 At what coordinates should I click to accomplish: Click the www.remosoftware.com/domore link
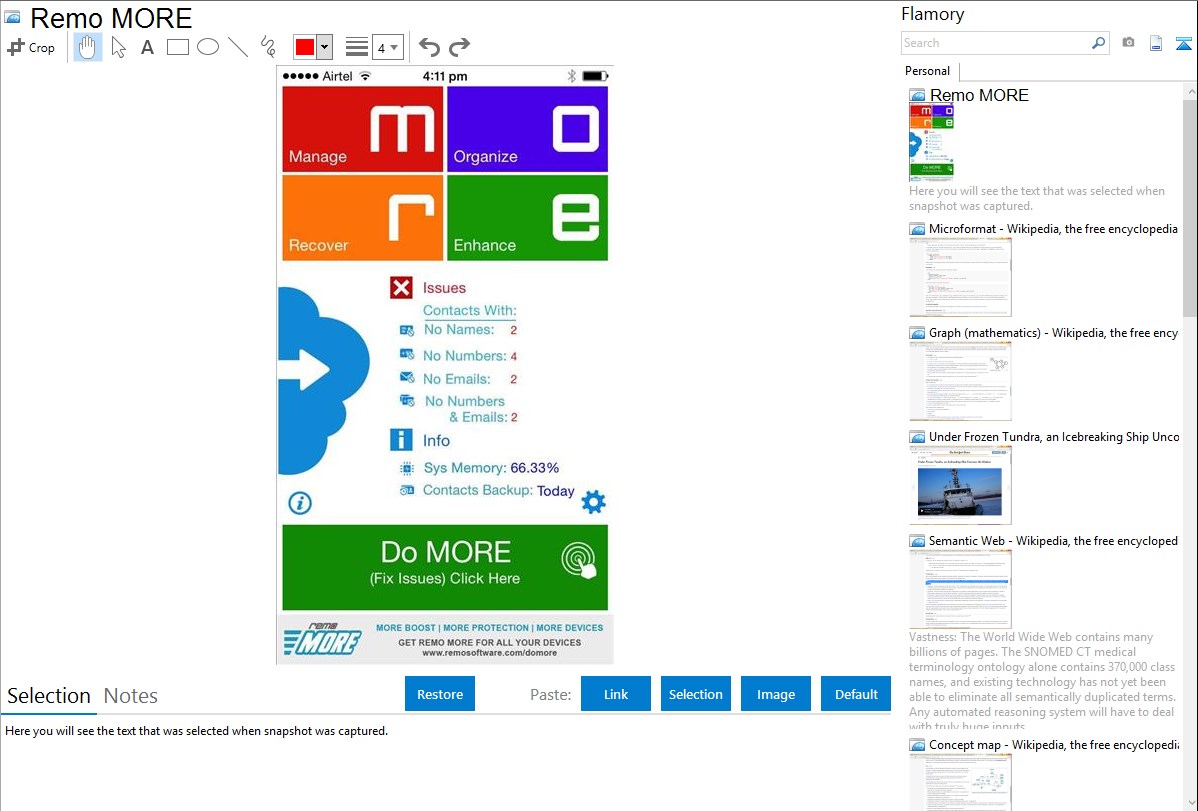pos(490,653)
